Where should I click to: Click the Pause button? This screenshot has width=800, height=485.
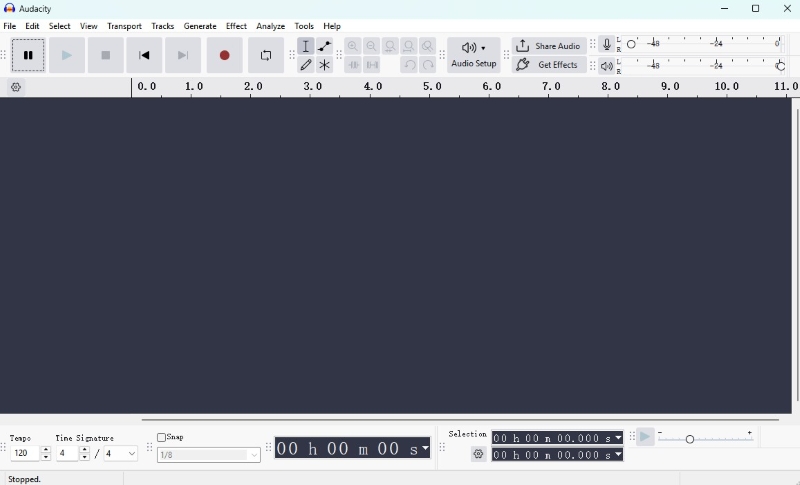pos(28,55)
